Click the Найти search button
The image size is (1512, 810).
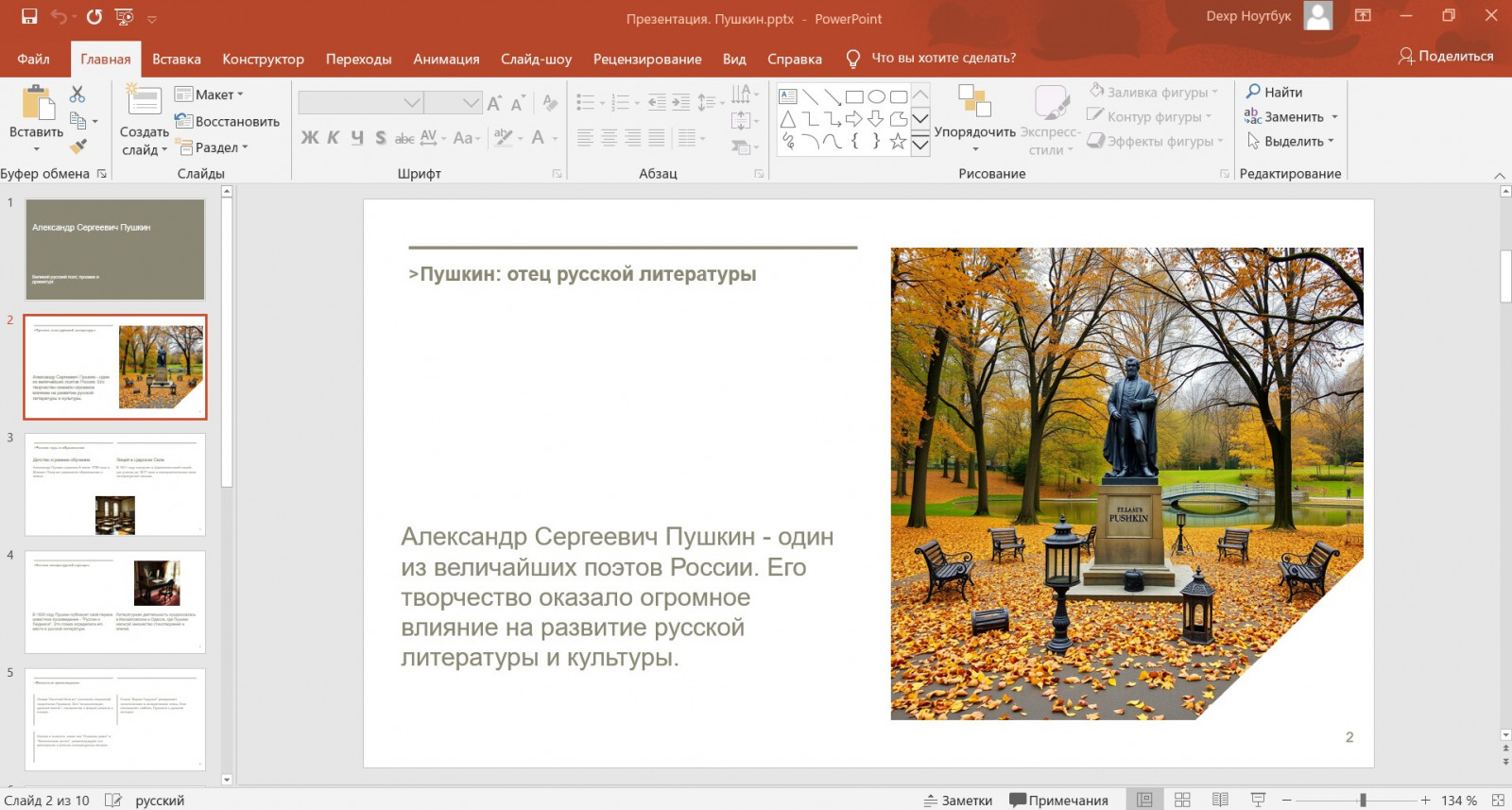[1274, 92]
